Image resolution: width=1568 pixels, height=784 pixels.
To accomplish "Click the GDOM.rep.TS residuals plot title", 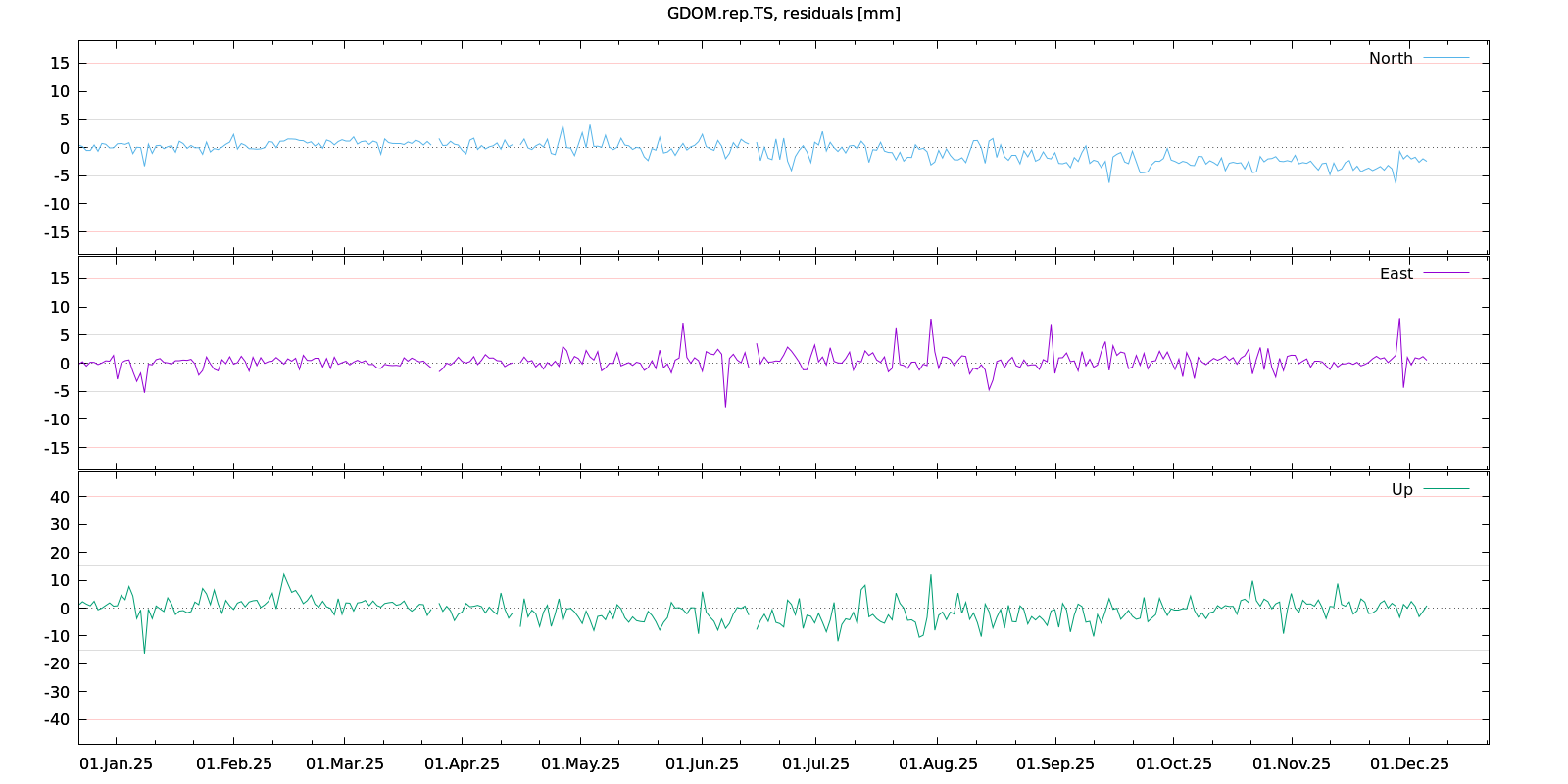I will point(783,14).
